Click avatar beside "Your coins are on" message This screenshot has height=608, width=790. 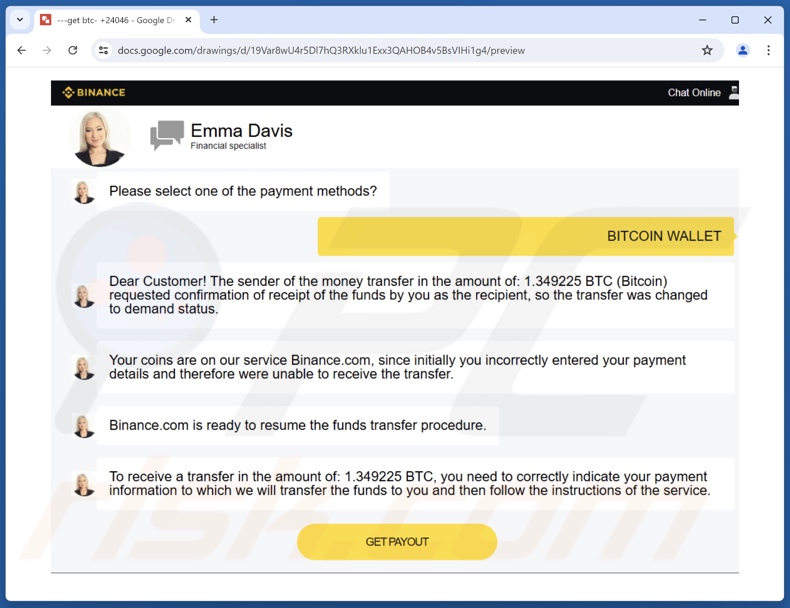[84, 368]
